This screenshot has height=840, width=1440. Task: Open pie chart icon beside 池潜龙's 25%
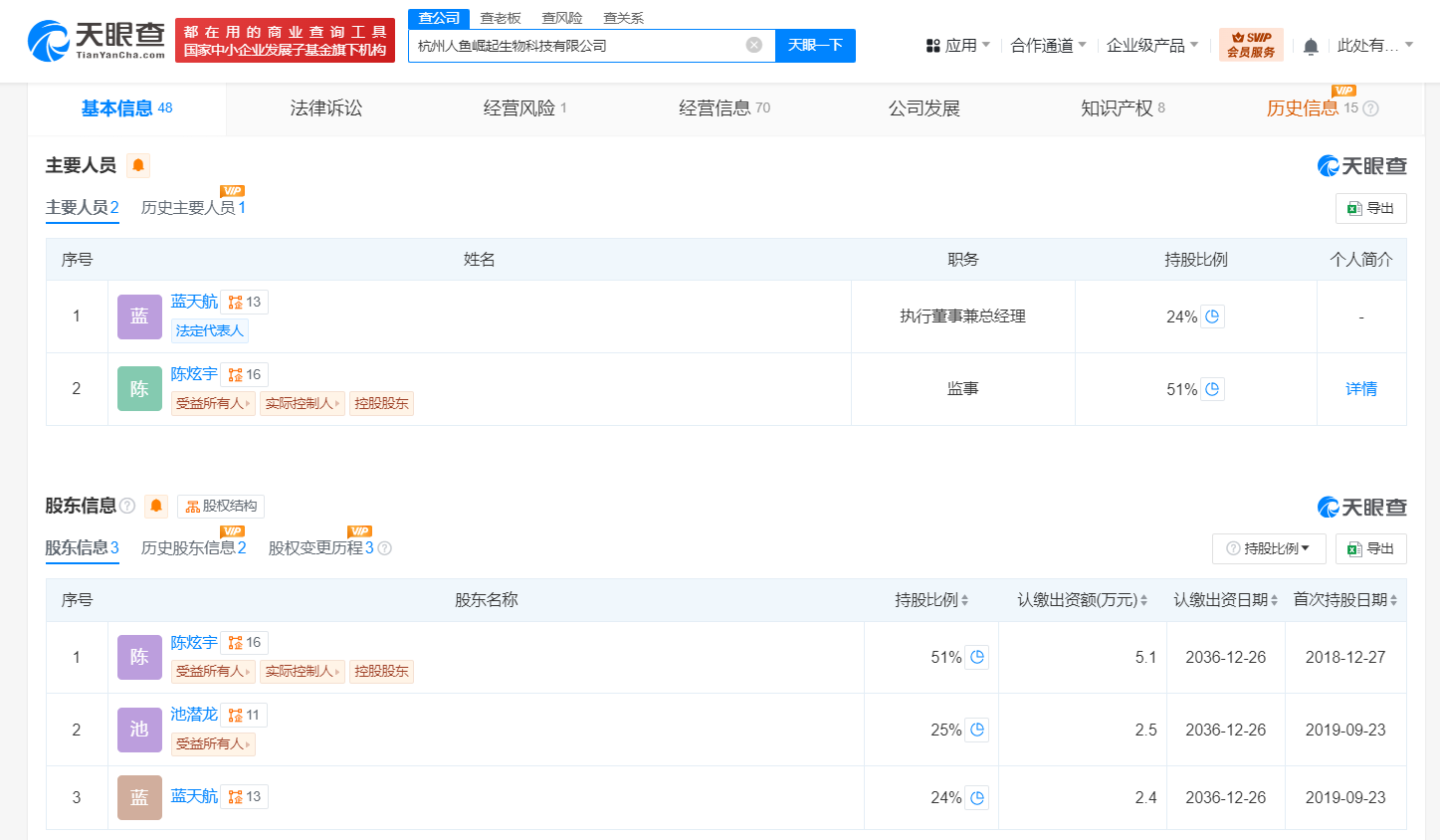(977, 730)
